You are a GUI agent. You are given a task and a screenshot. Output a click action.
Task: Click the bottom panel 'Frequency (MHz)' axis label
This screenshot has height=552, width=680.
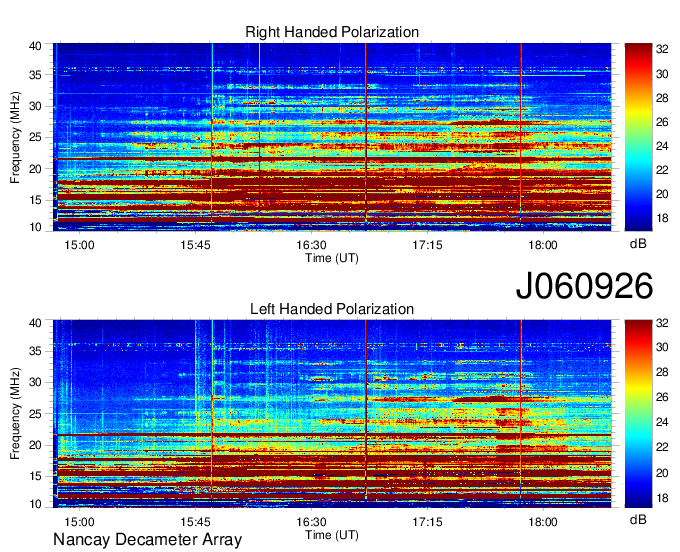pyautogui.click(x=15, y=414)
